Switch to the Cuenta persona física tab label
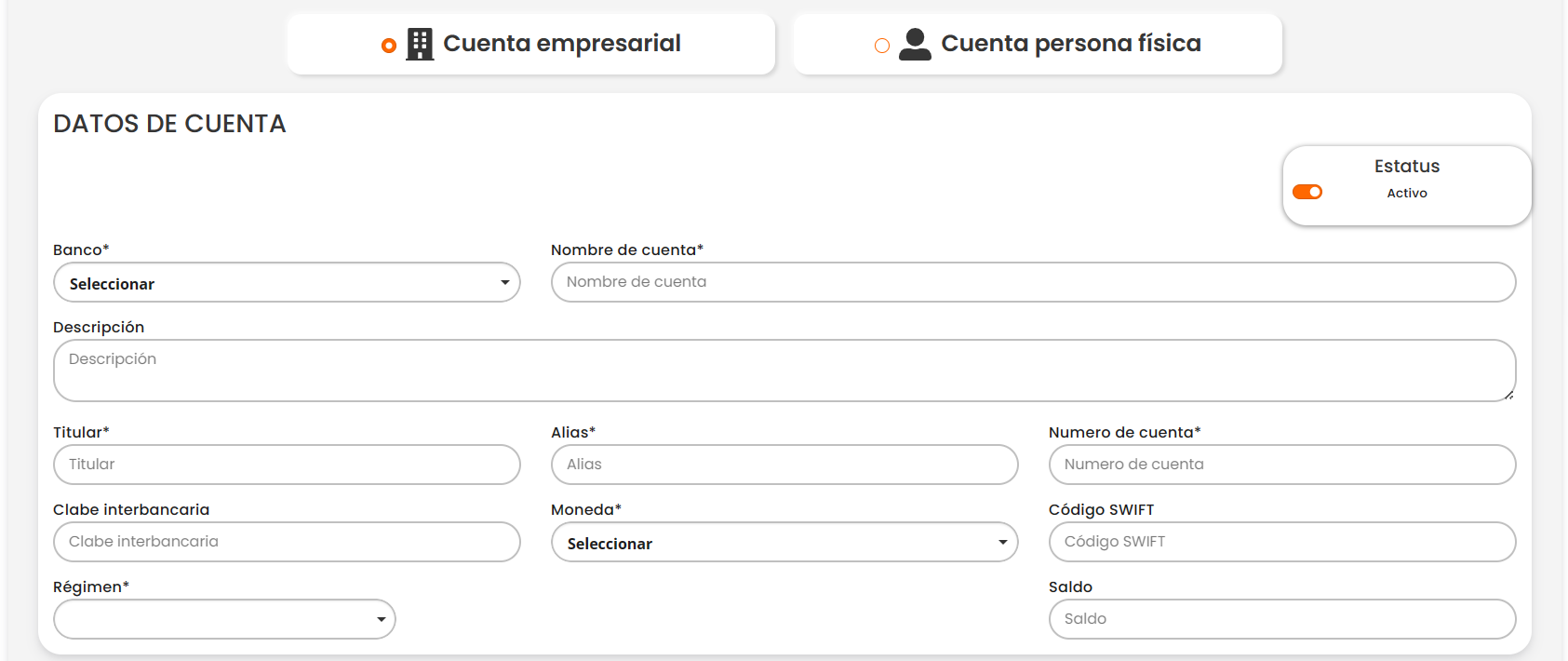 1070,44
